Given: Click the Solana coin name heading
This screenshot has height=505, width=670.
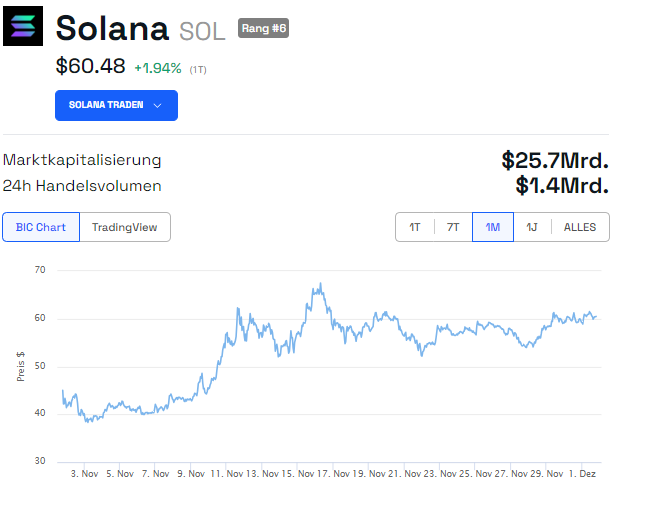Looking at the screenshot, I should [112, 28].
